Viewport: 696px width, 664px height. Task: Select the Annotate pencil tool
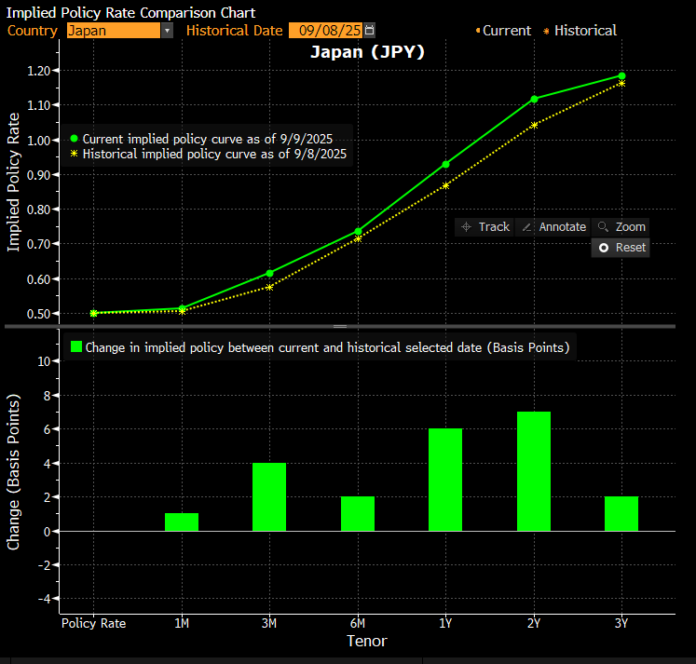click(553, 227)
